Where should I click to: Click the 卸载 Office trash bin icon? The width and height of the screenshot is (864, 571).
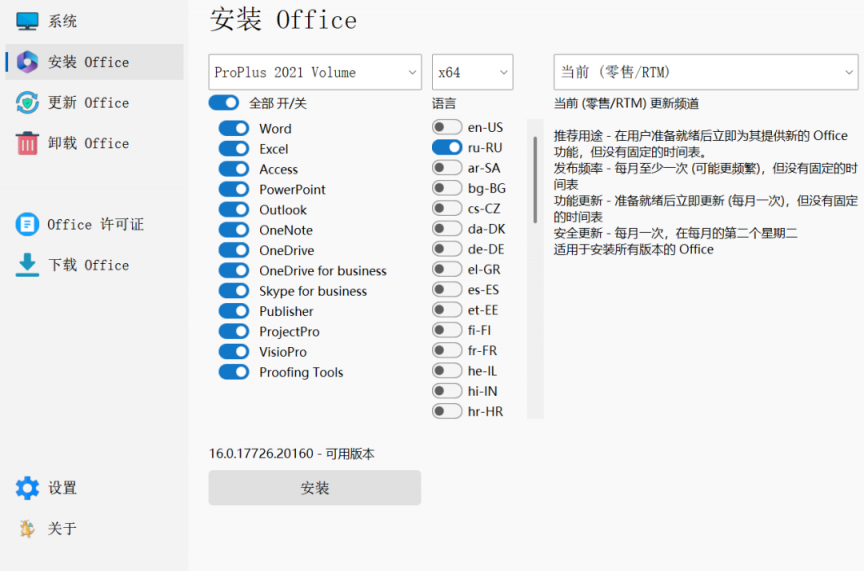click(x=27, y=143)
